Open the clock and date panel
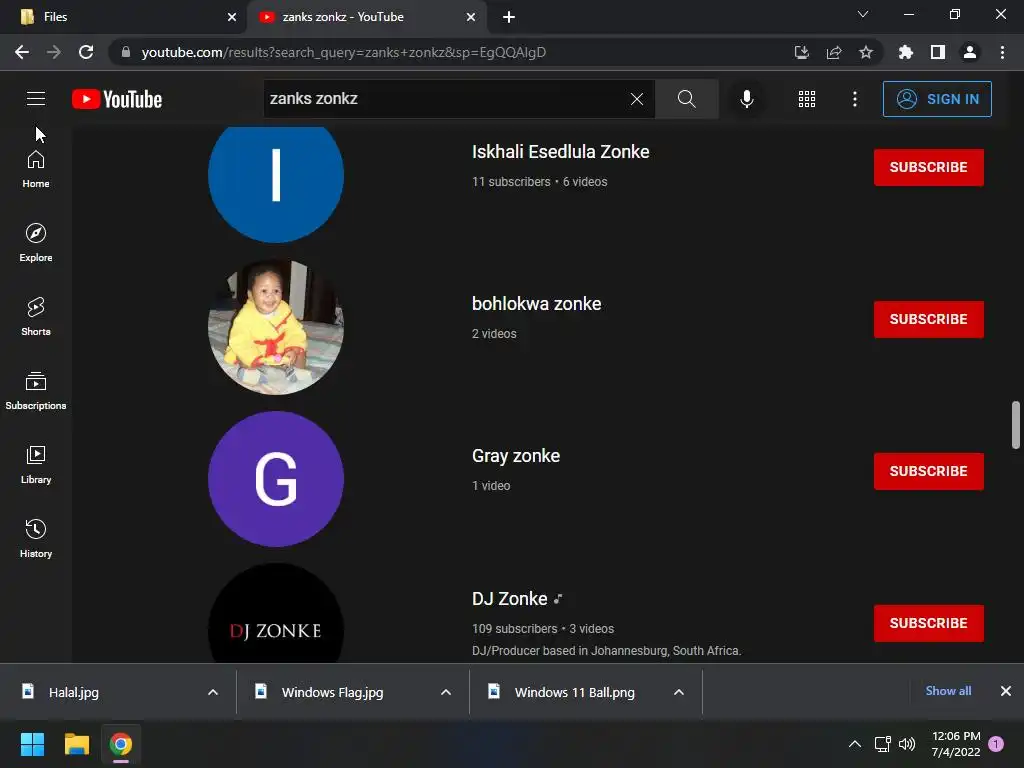 click(955, 744)
